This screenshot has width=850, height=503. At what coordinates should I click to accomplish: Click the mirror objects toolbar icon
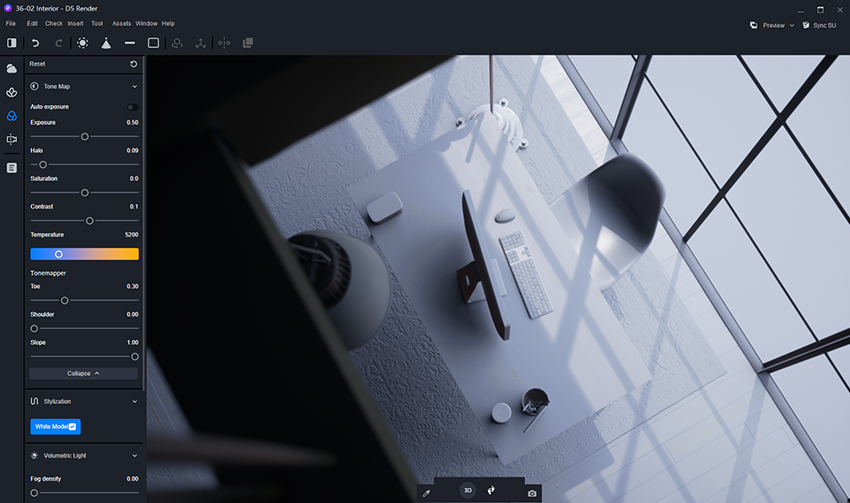(x=224, y=43)
